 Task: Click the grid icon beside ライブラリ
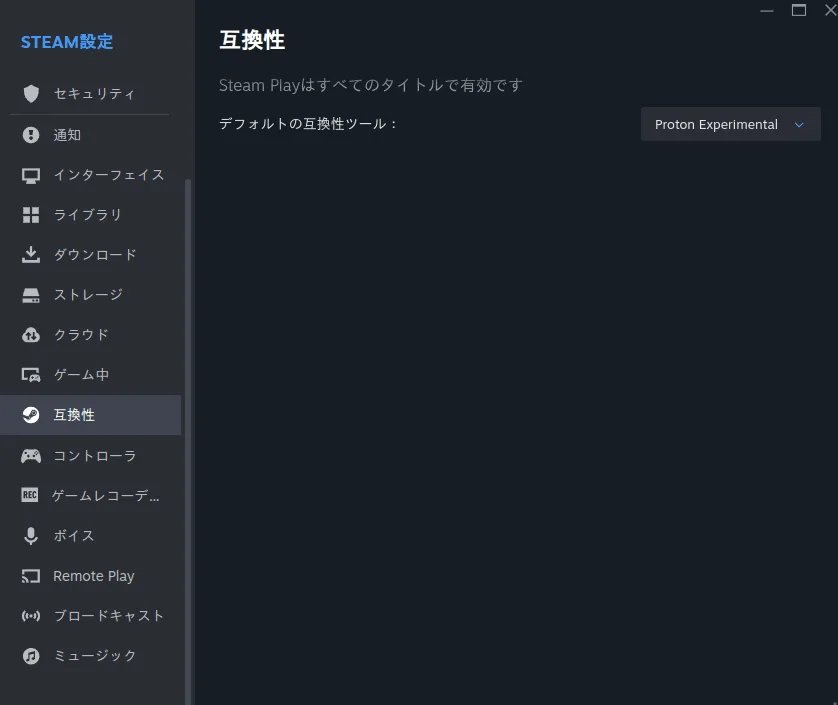31,215
